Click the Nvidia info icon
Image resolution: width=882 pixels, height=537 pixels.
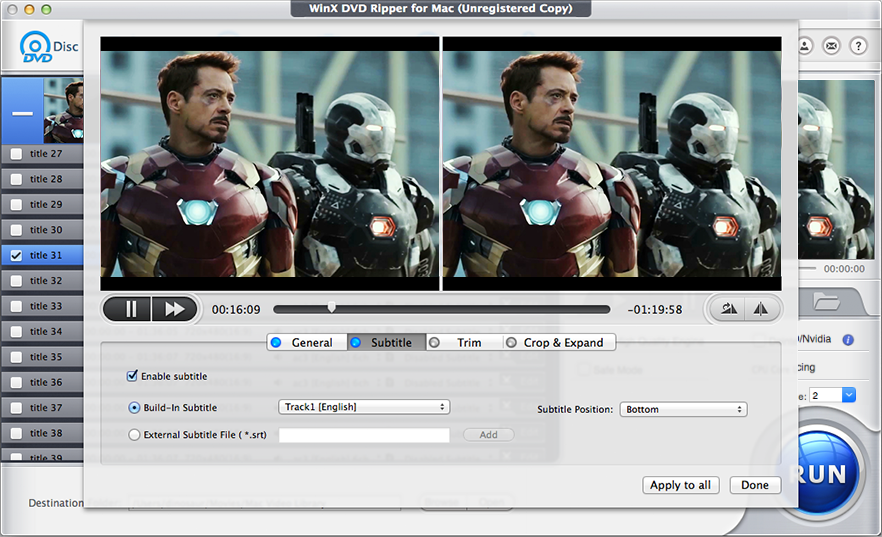click(848, 340)
